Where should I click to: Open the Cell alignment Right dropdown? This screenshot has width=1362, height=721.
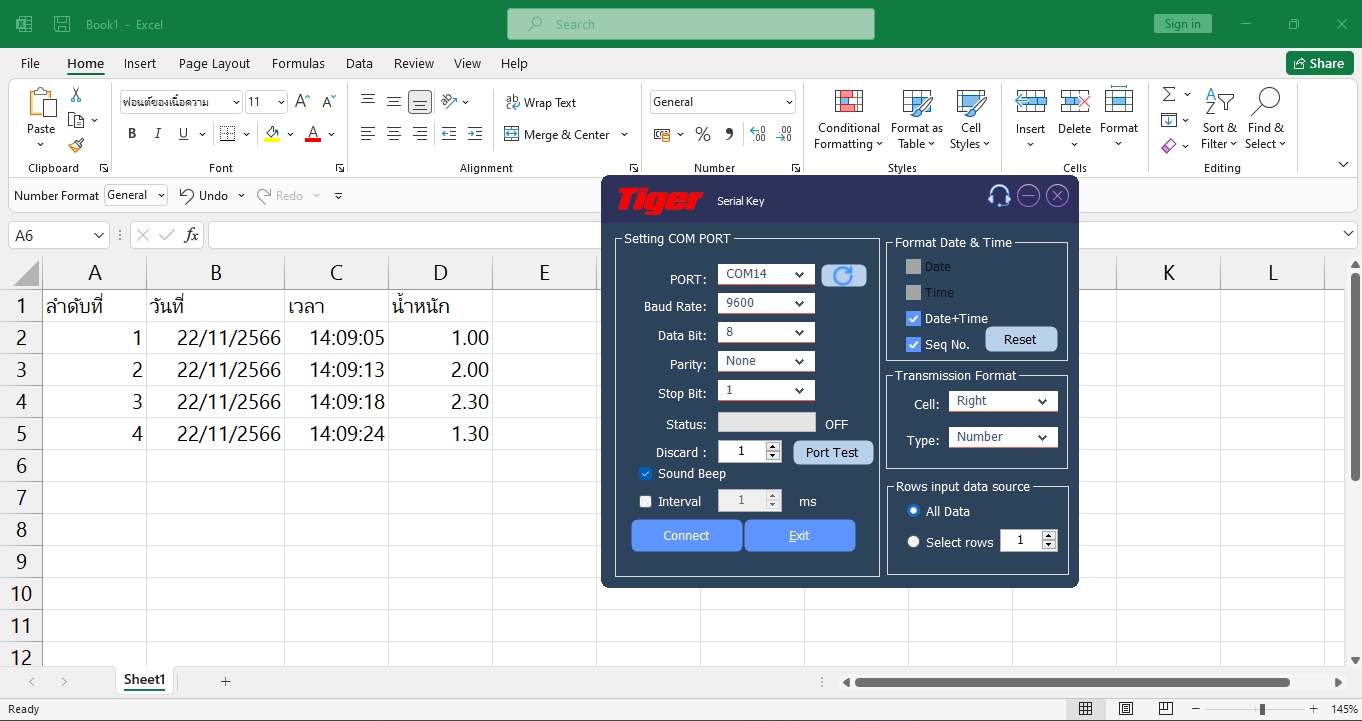click(1003, 401)
